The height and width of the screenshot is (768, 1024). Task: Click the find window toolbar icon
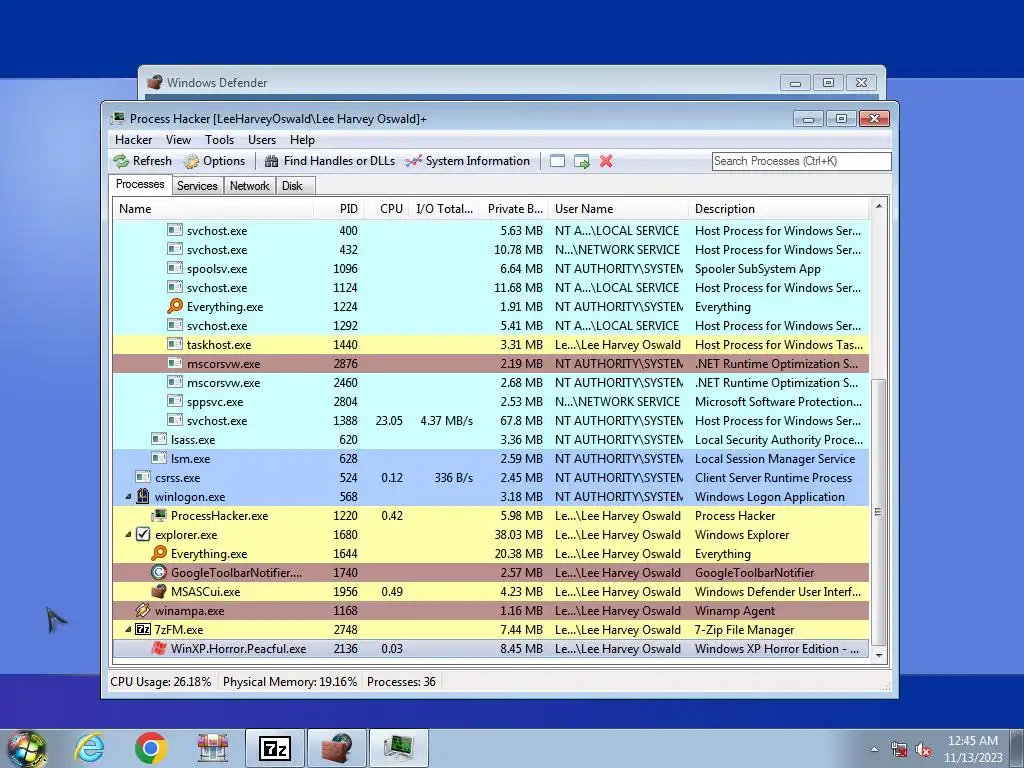[557, 161]
